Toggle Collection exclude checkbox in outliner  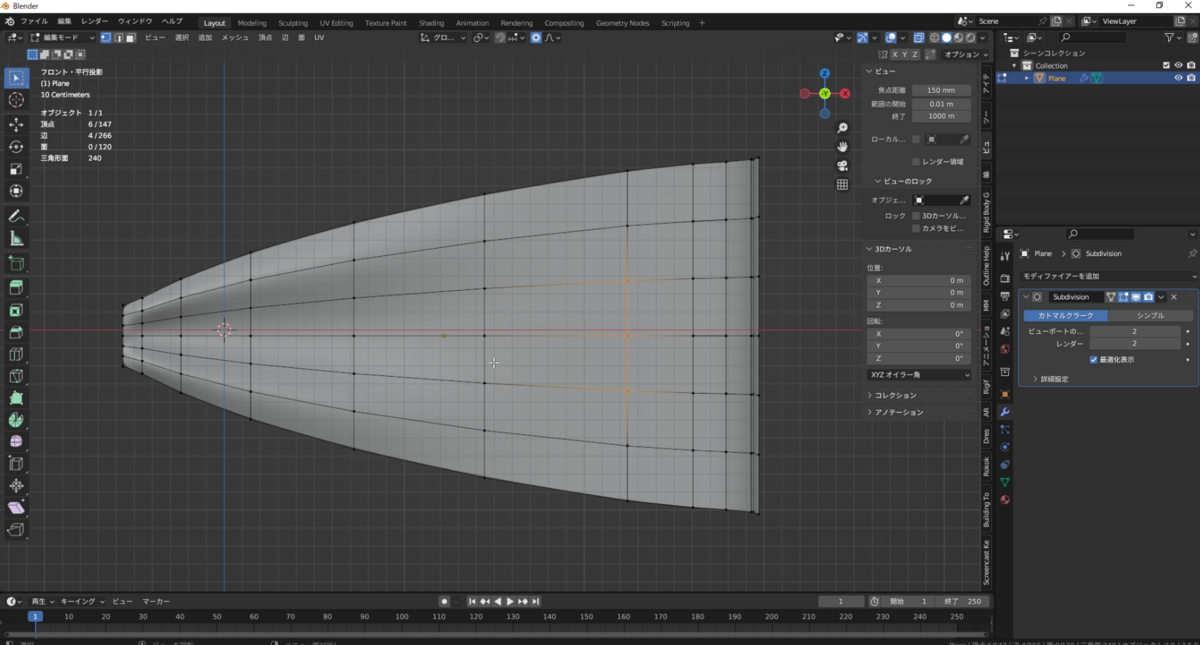click(x=1166, y=66)
